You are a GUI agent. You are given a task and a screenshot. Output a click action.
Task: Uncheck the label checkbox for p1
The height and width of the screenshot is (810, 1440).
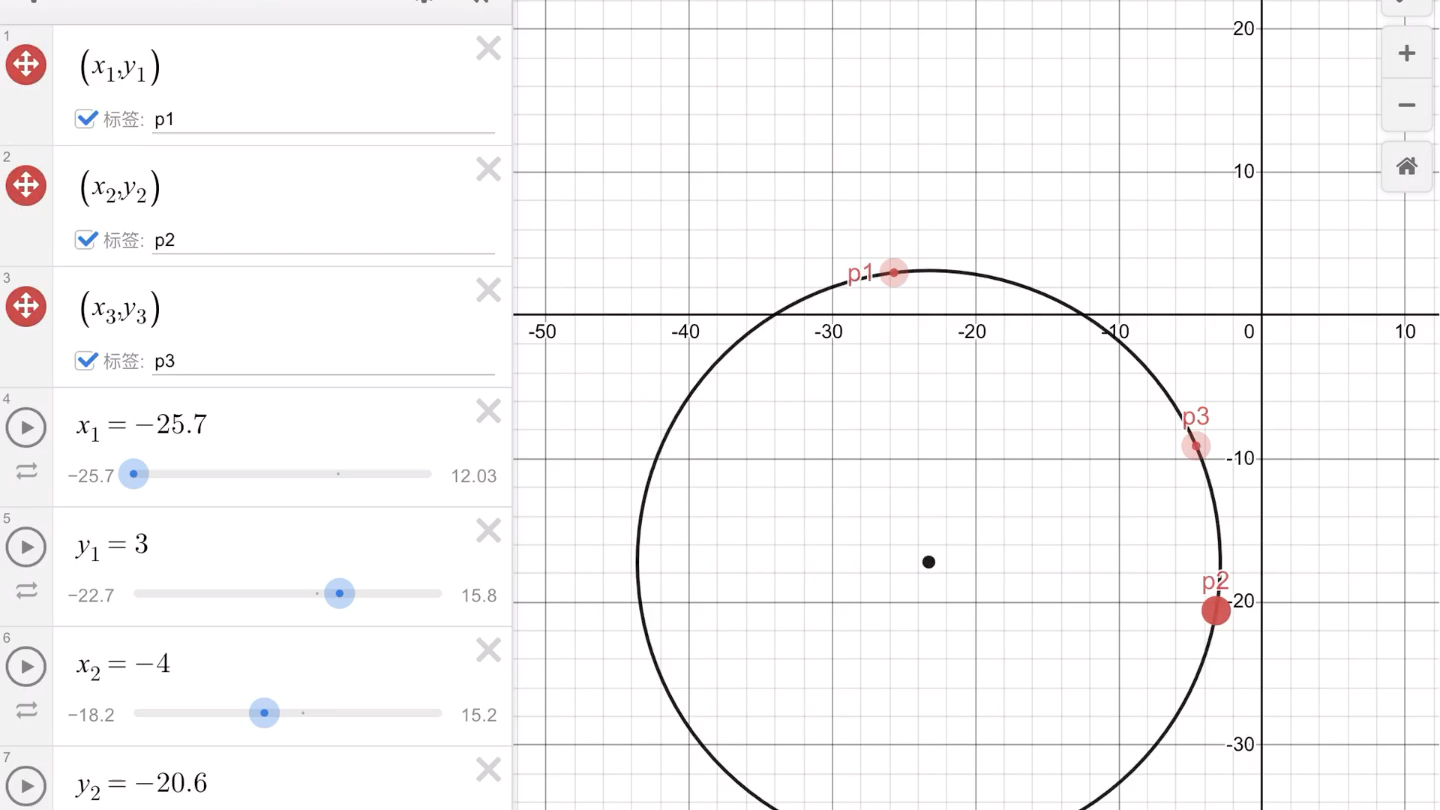[87, 119]
